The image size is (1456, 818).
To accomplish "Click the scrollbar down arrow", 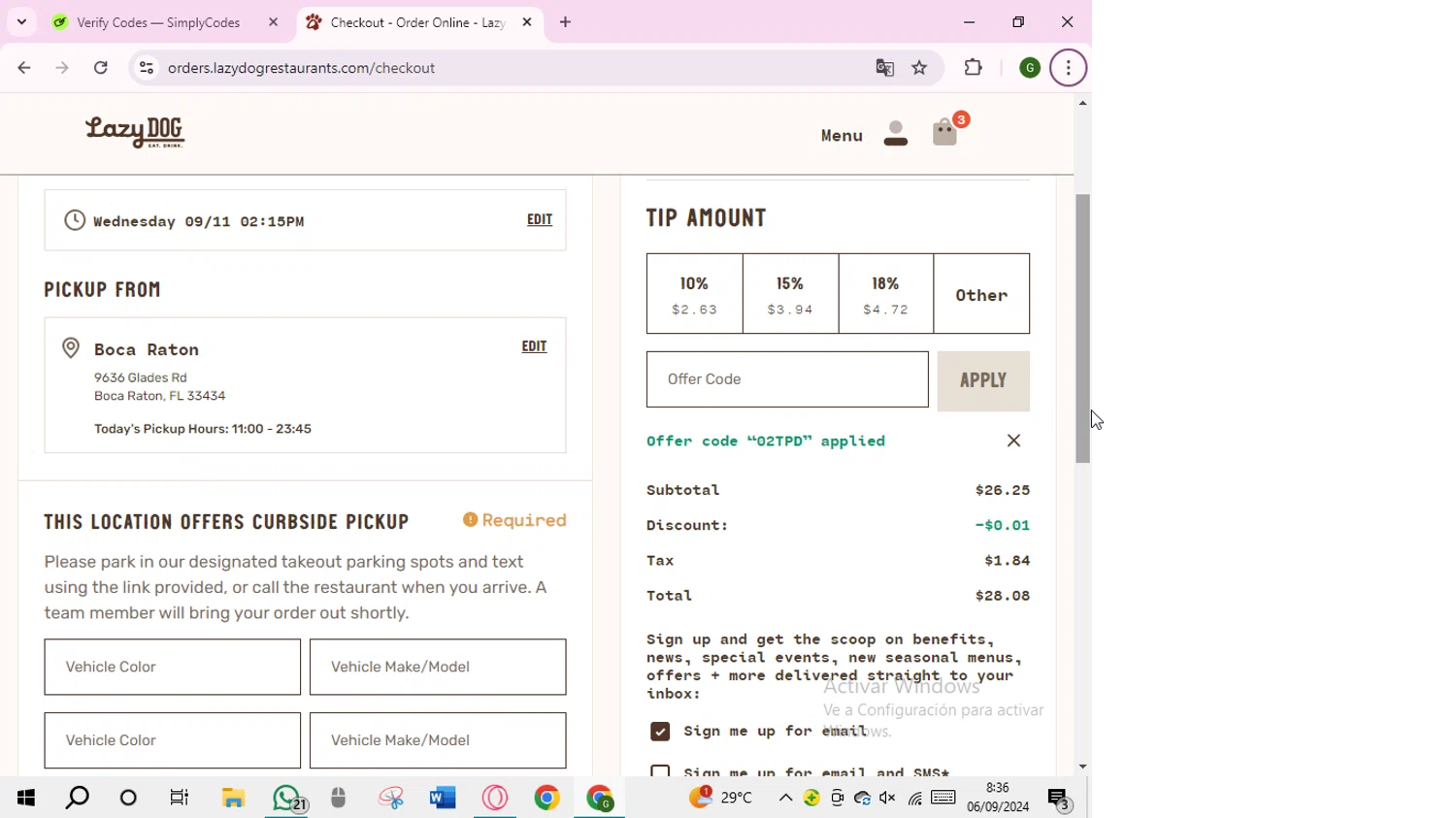I will pos(1082,767).
